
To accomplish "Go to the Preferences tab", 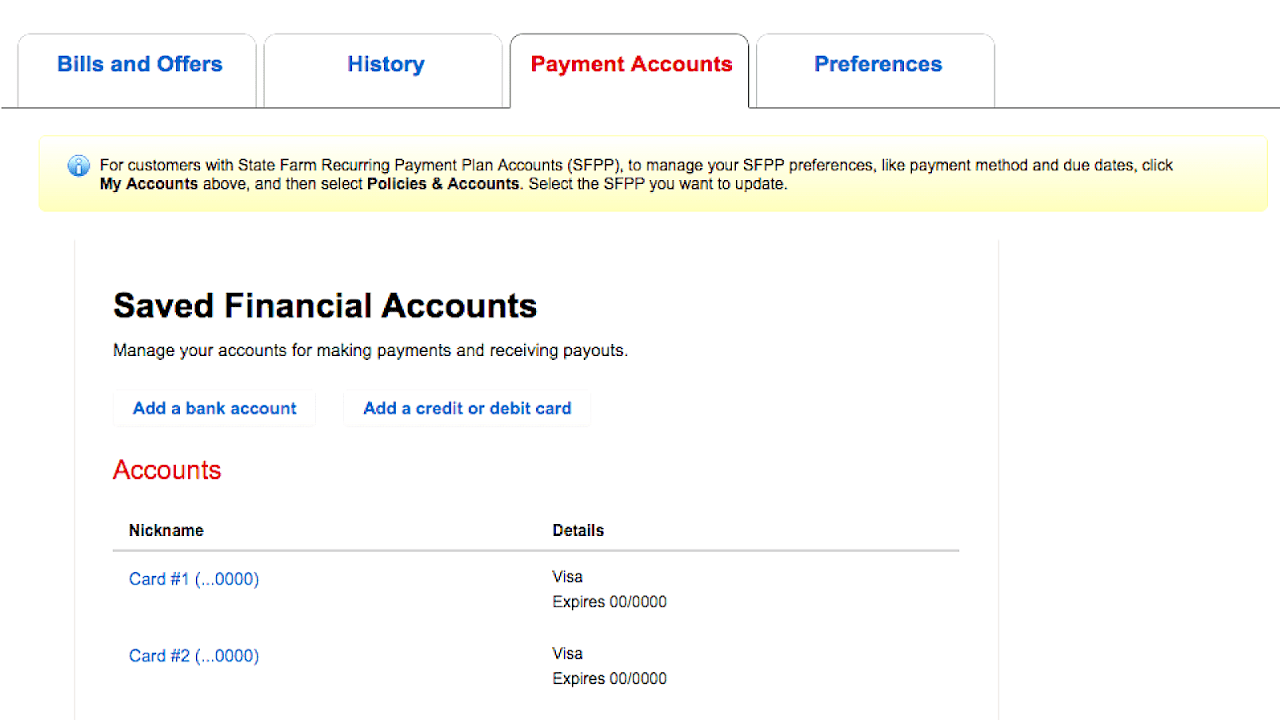I will tap(876, 70).
